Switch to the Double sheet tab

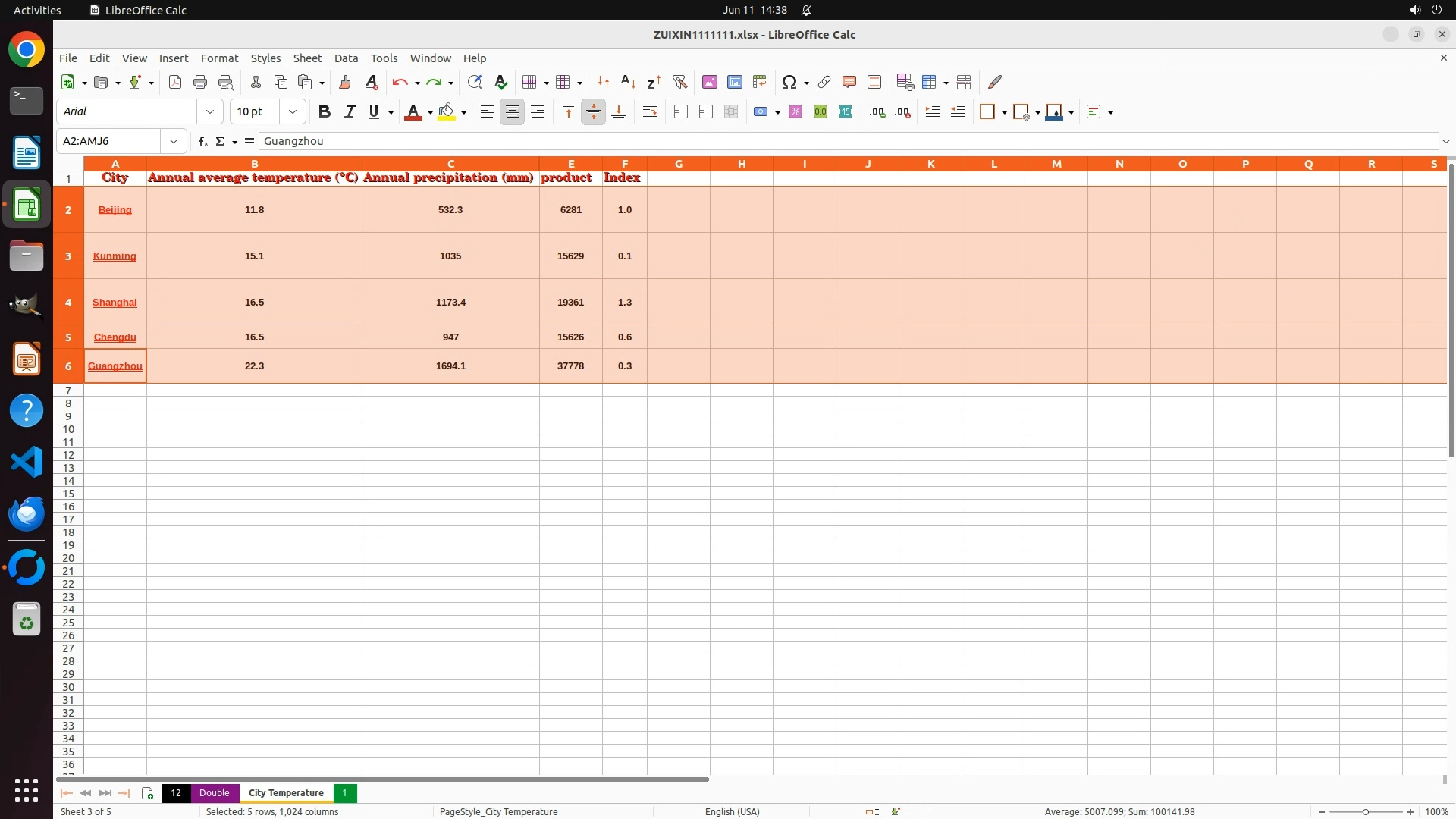215,792
